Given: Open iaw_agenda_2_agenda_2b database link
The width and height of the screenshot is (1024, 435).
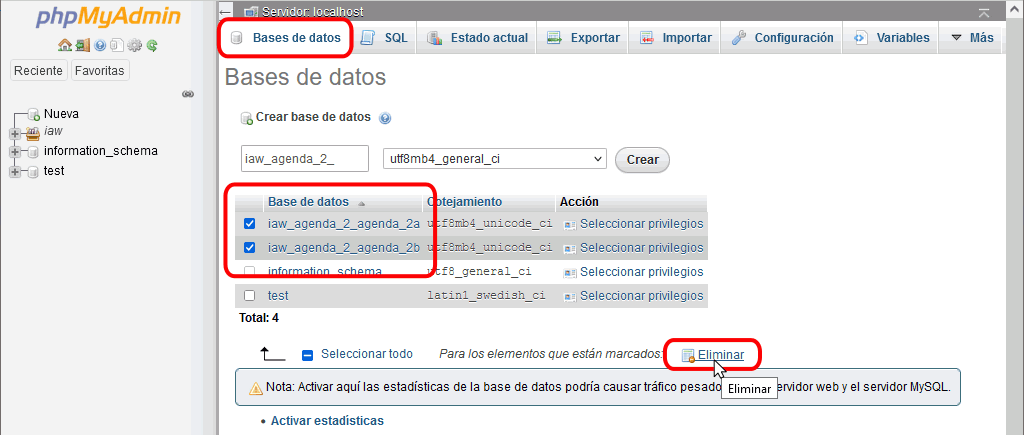Looking at the screenshot, I should 344,248.
